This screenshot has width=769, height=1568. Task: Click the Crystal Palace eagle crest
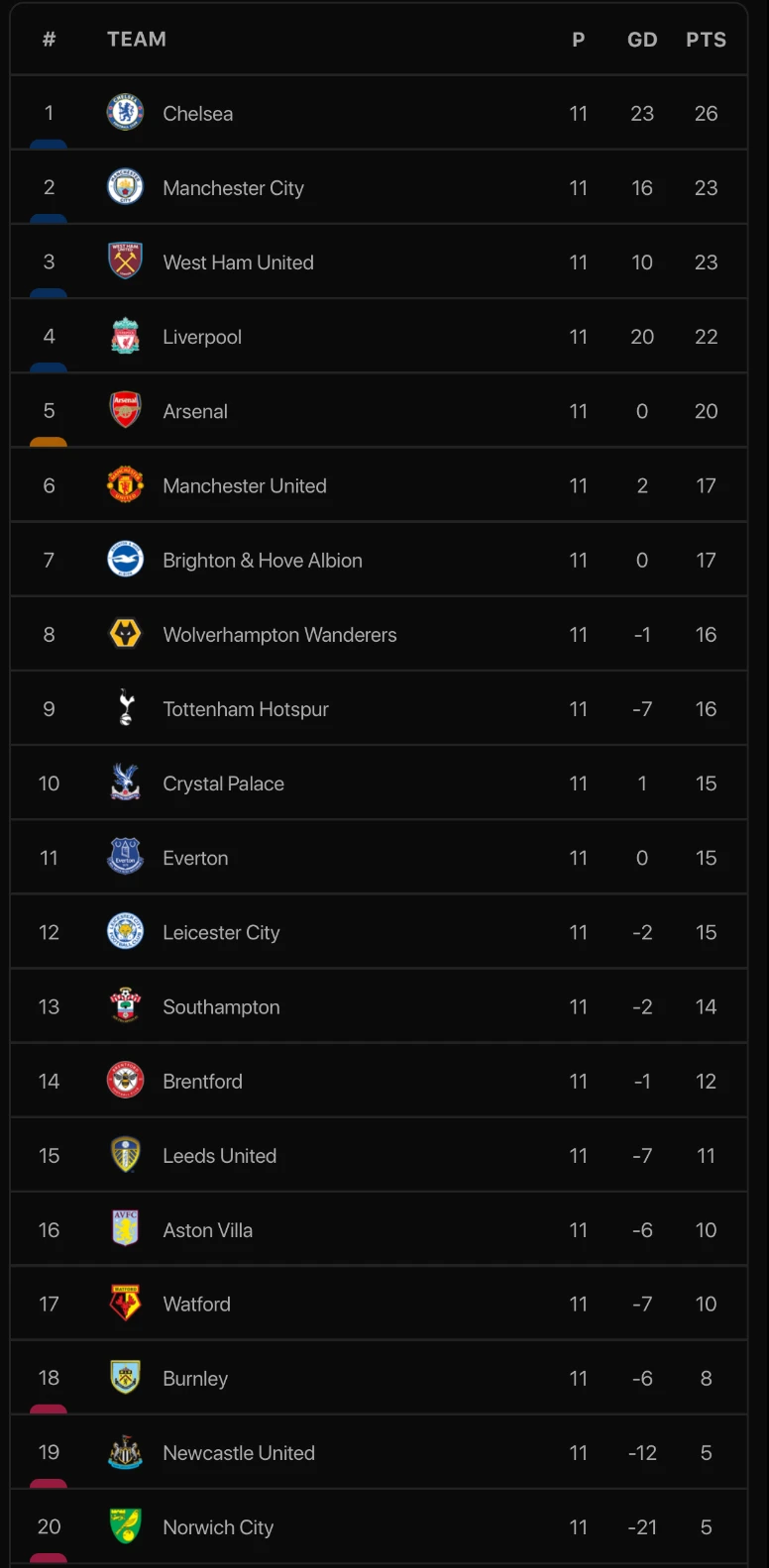pyautogui.click(x=125, y=783)
